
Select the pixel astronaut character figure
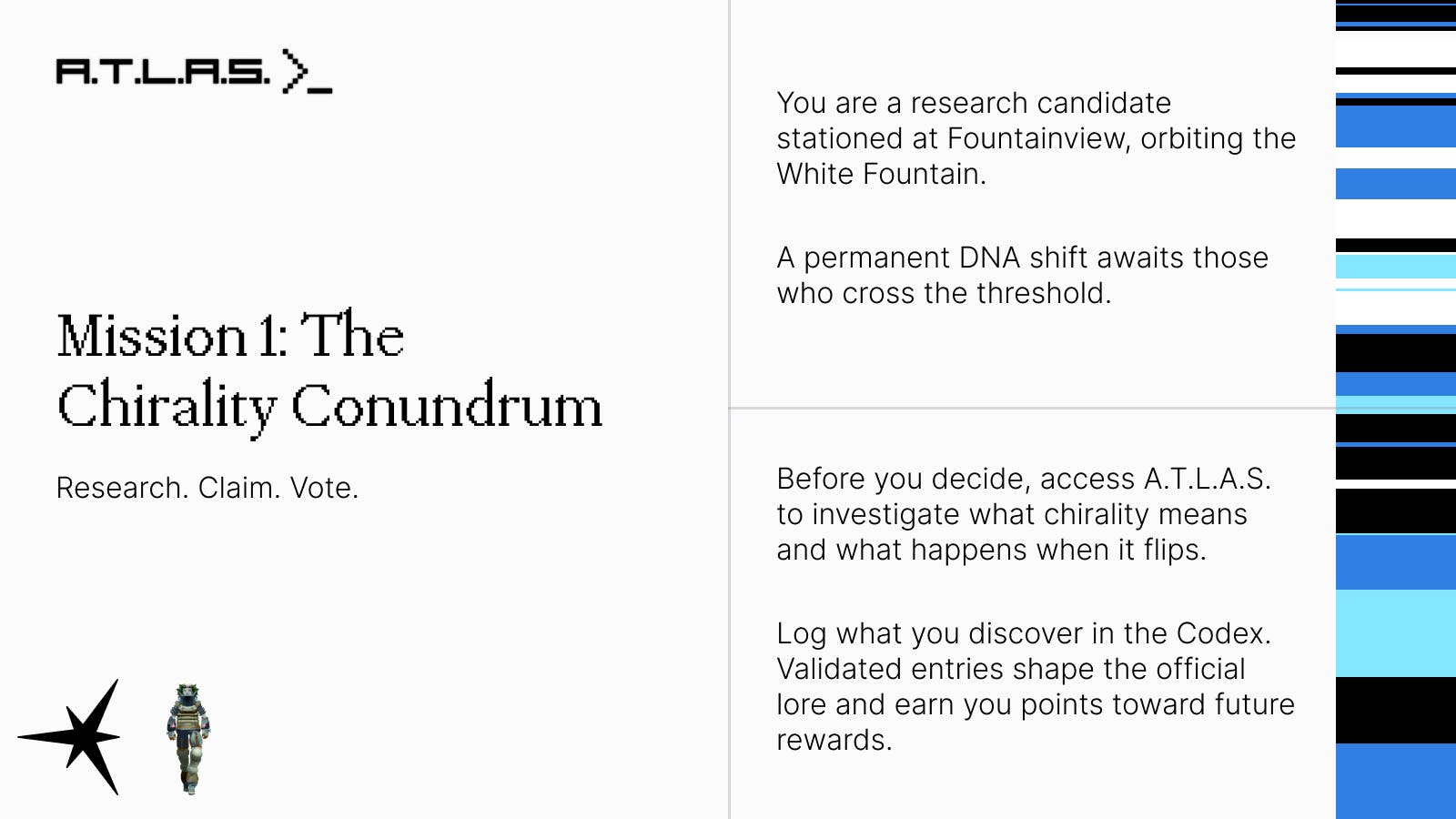pos(188,739)
